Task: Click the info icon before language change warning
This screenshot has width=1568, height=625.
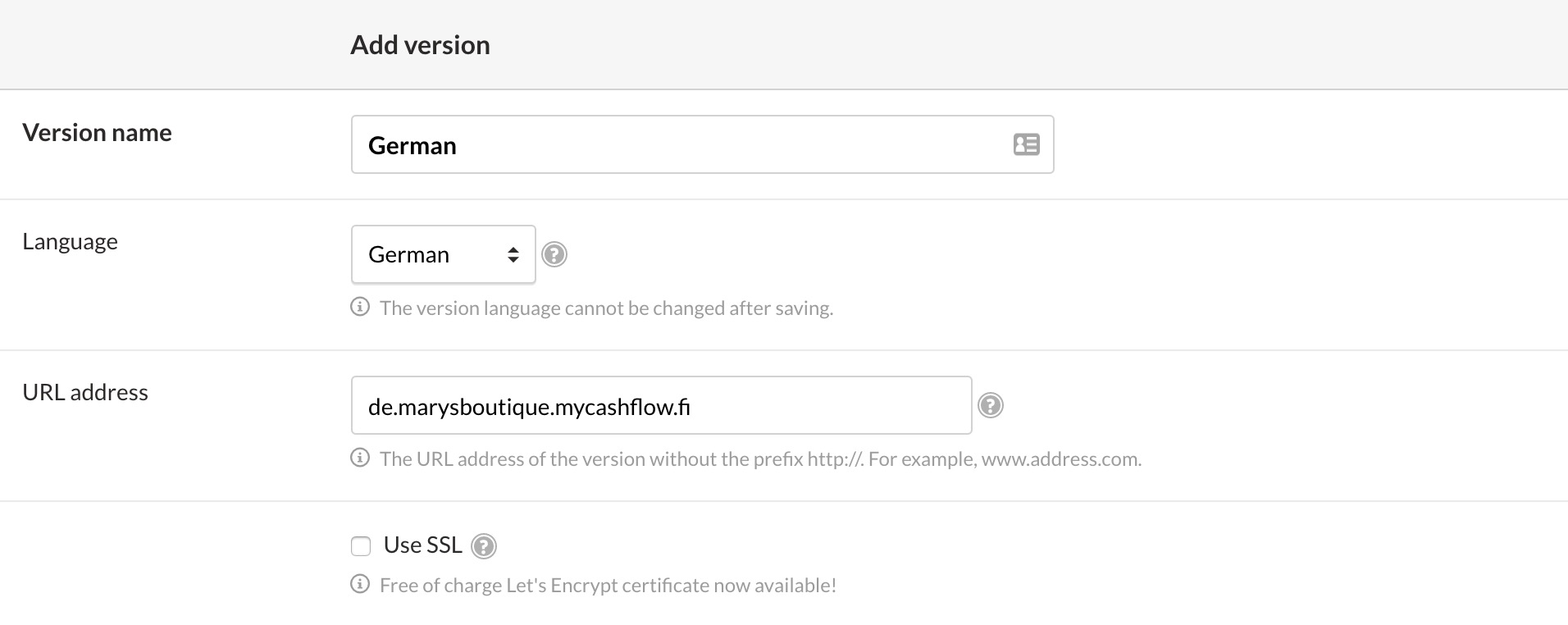Action: 360,307
